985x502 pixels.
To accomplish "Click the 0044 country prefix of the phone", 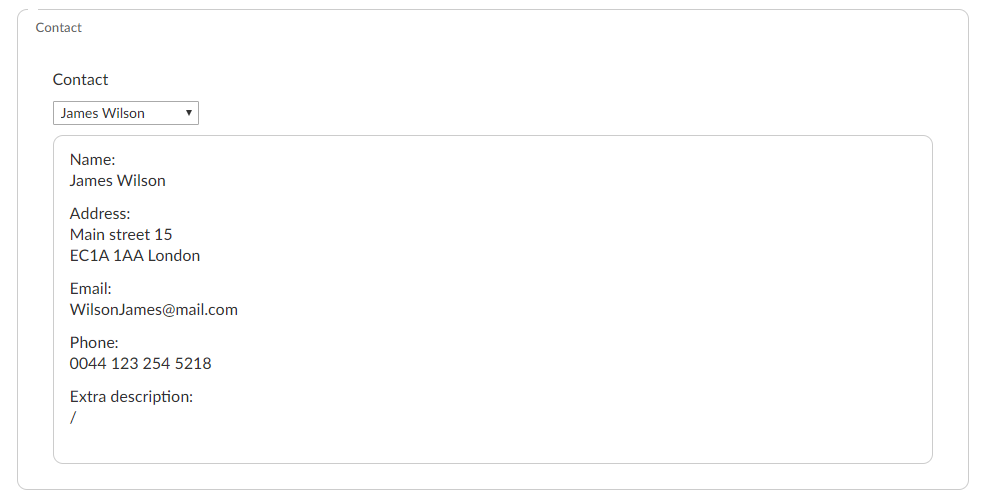I will pyautogui.click(x=88, y=364).
